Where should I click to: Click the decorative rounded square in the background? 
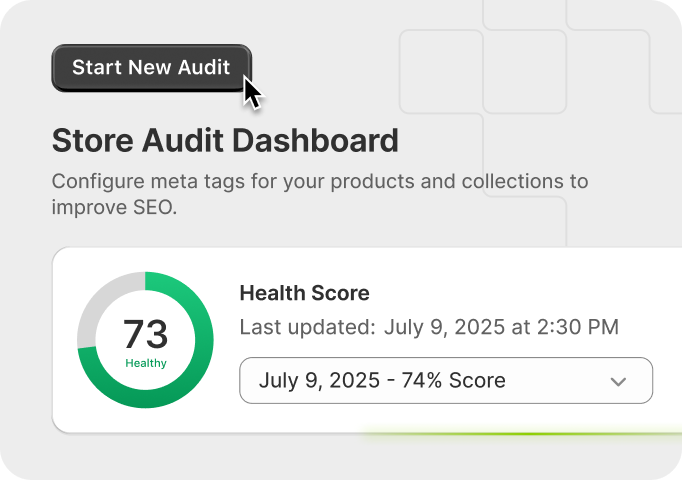tap(441, 72)
